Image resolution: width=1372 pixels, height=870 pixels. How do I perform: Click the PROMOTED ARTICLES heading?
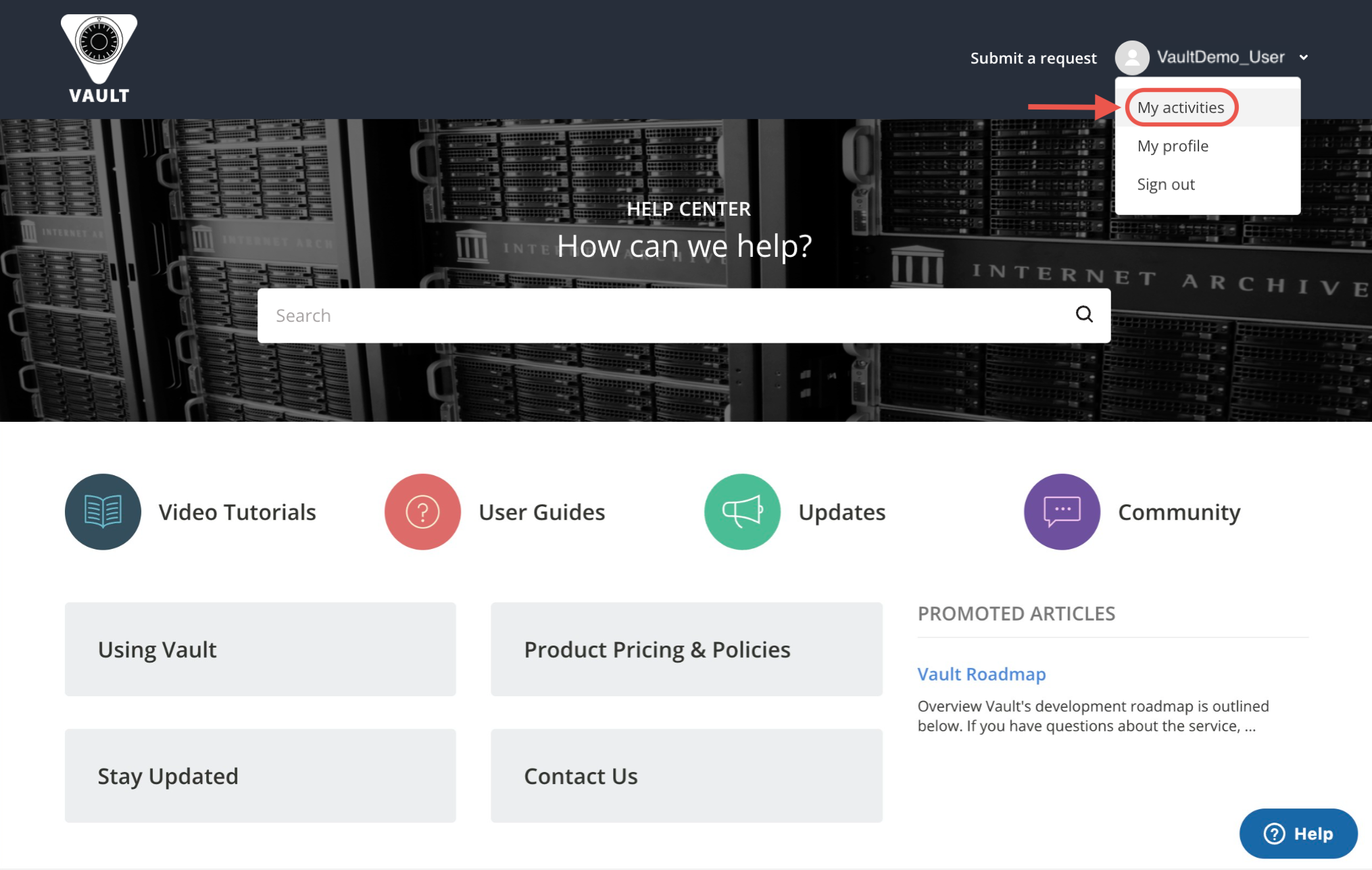tap(1016, 614)
